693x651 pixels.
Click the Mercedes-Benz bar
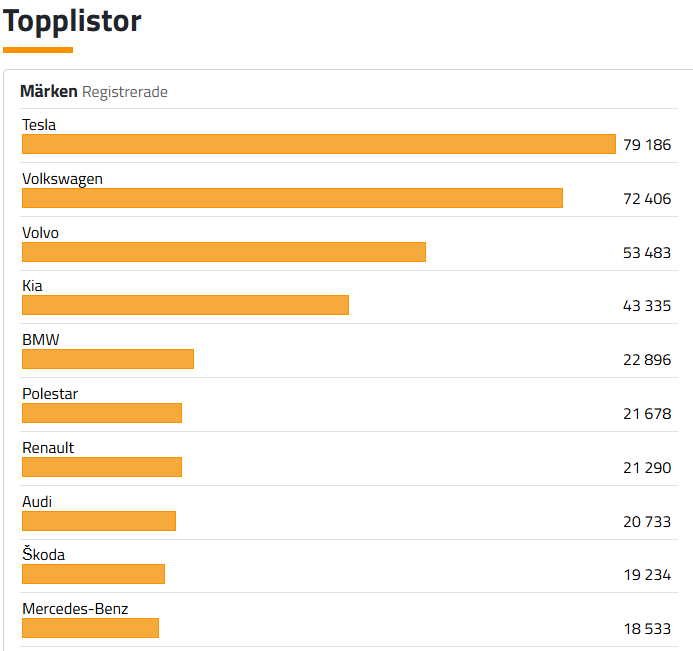(90, 628)
